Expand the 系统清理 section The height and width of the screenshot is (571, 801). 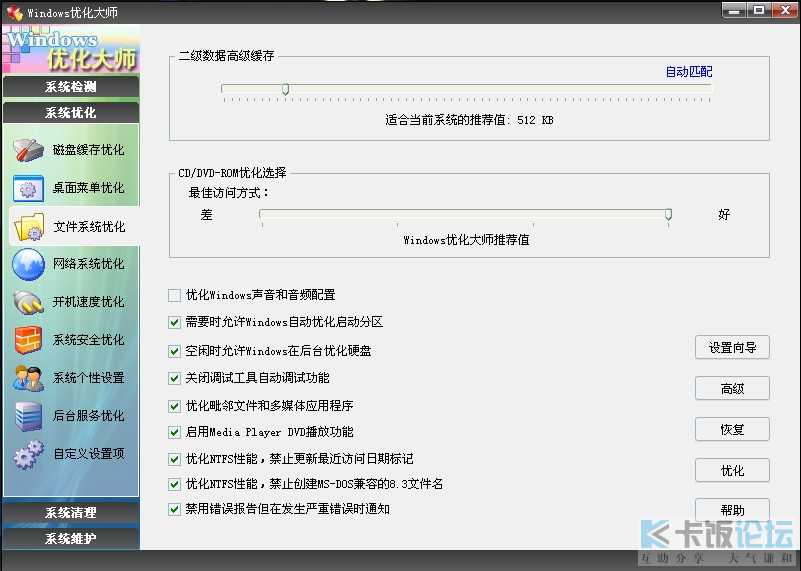coord(70,512)
